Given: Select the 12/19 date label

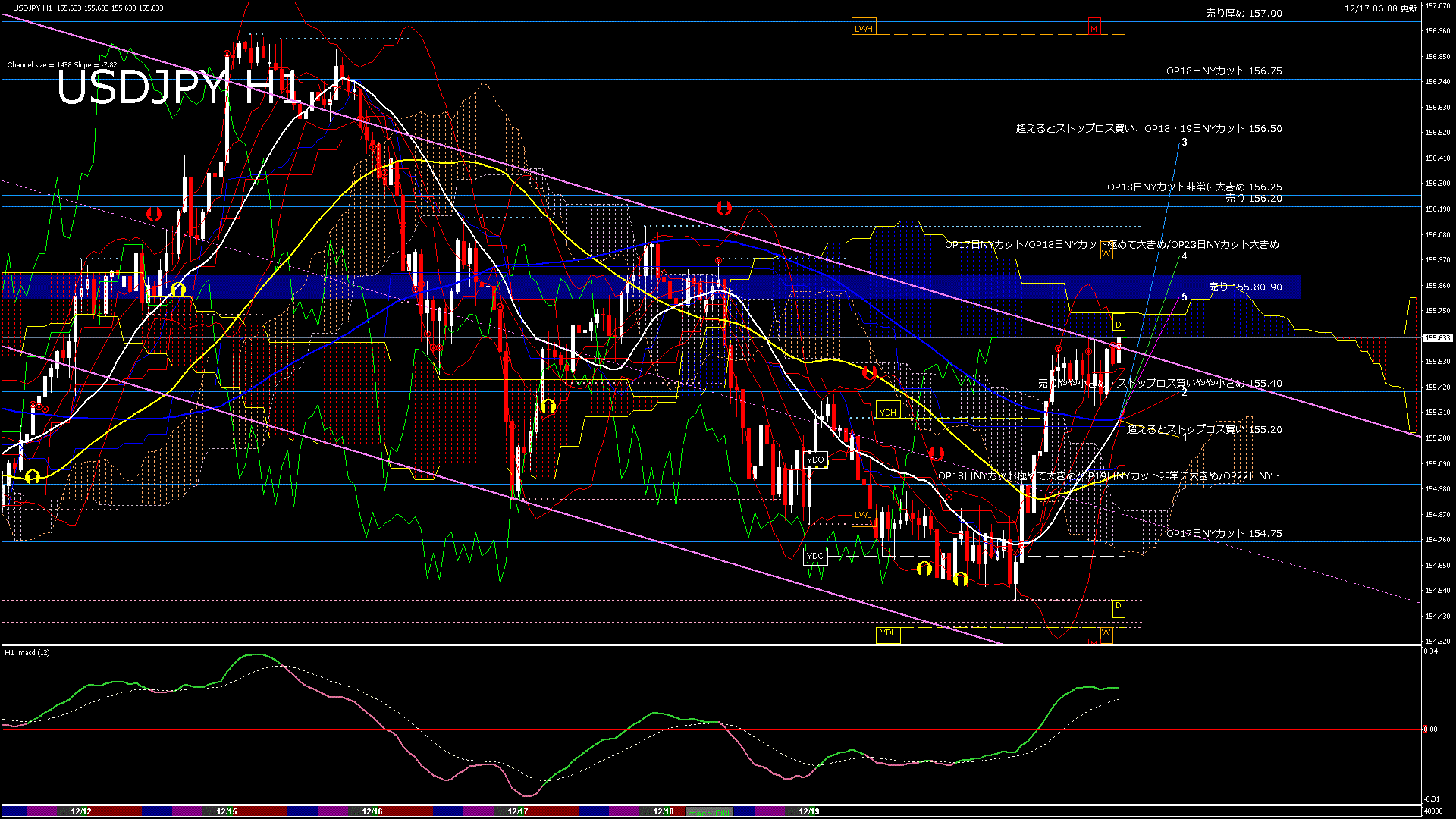Looking at the screenshot, I should coord(809,811).
